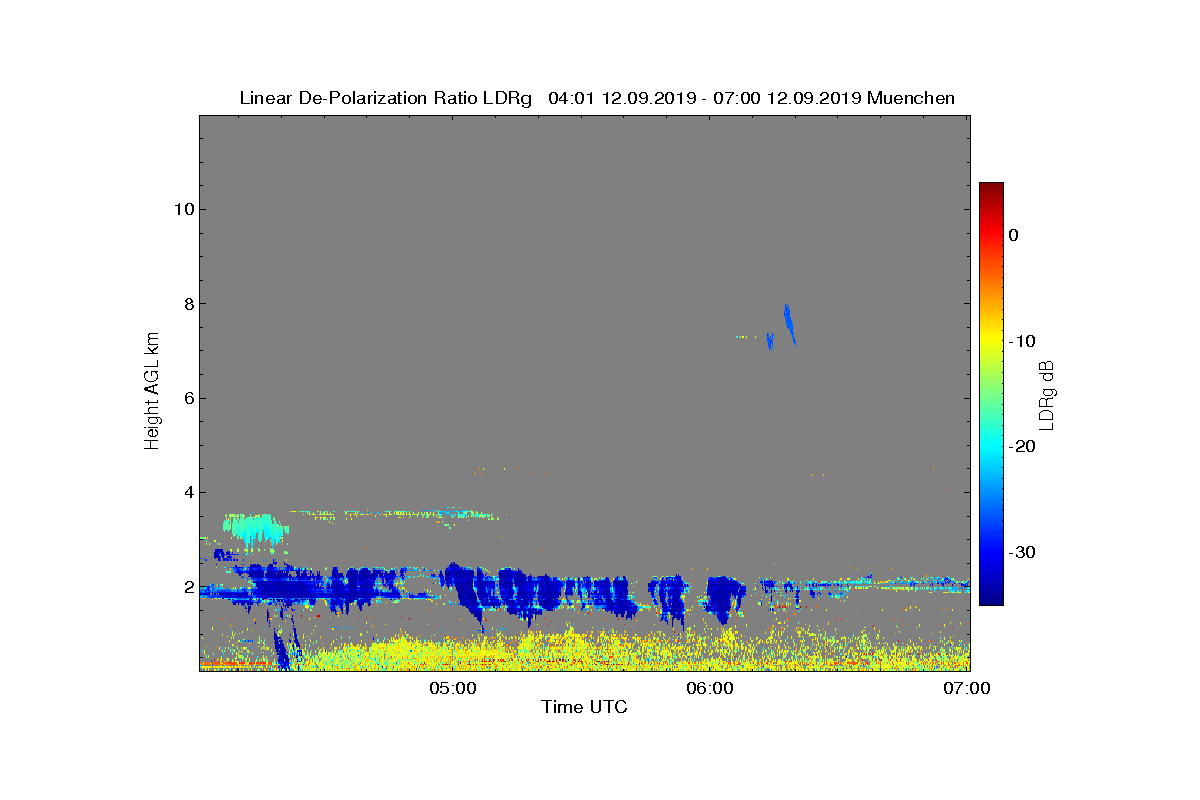The image size is (1200, 800).
Task: Click the 05:00 time tick label
Action: [x=452, y=688]
